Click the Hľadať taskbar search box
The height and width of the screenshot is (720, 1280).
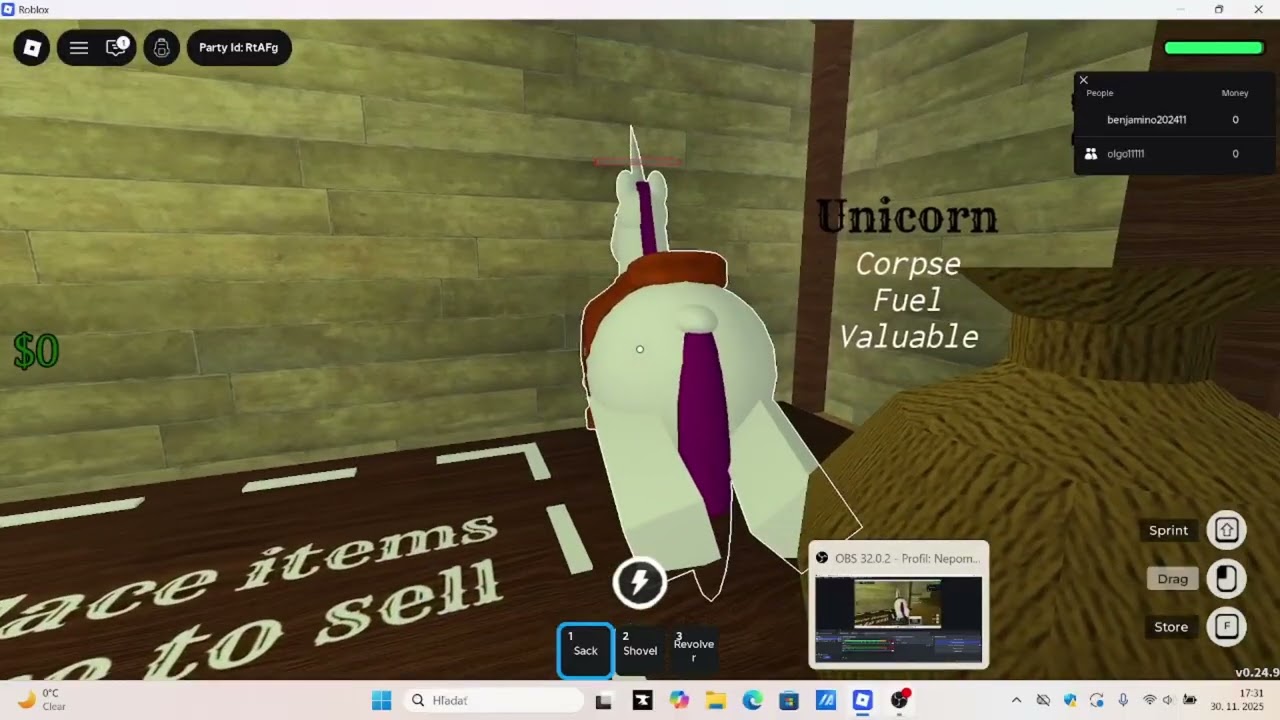[x=494, y=700]
